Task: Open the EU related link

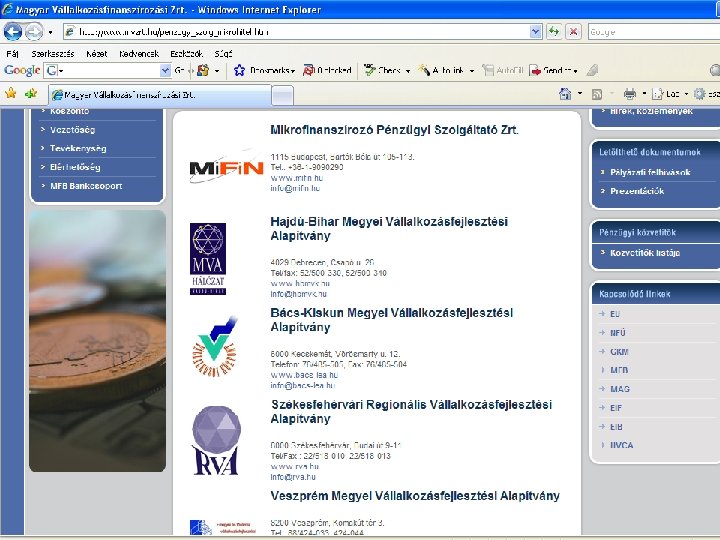Action: click(615, 314)
